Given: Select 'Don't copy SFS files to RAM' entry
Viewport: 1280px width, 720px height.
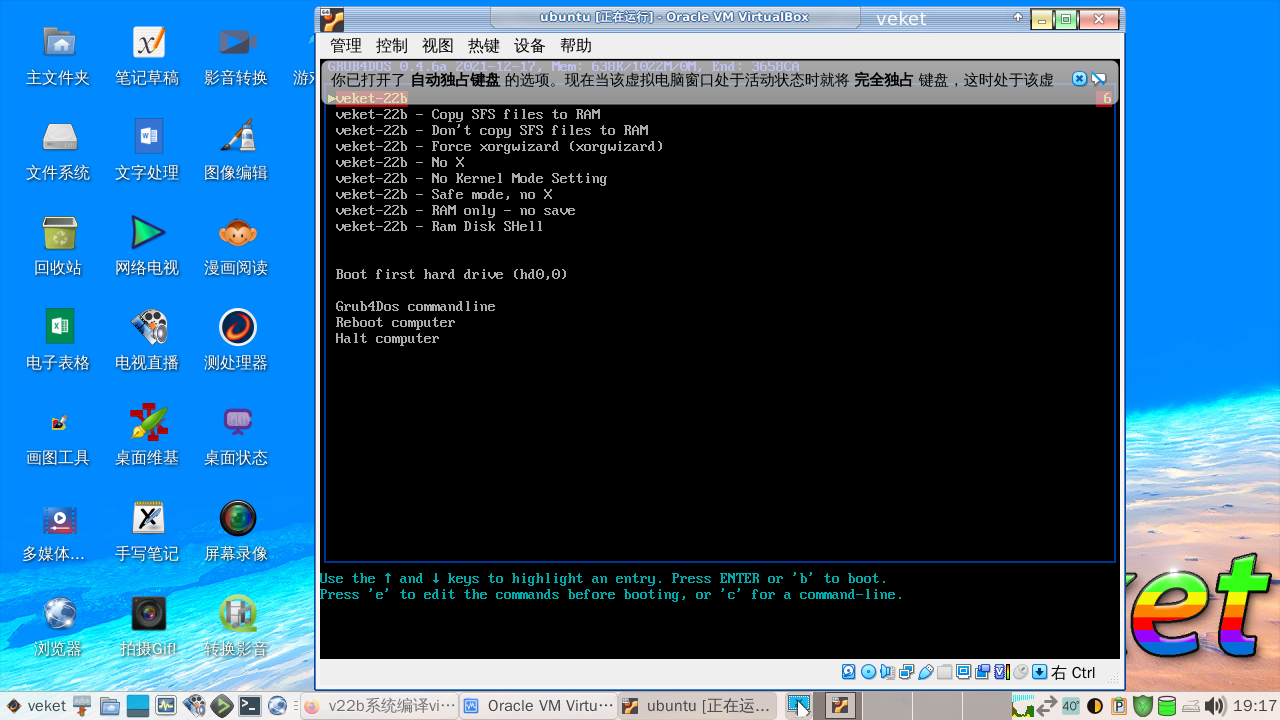Looking at the screenshot, I should point(492,130).
